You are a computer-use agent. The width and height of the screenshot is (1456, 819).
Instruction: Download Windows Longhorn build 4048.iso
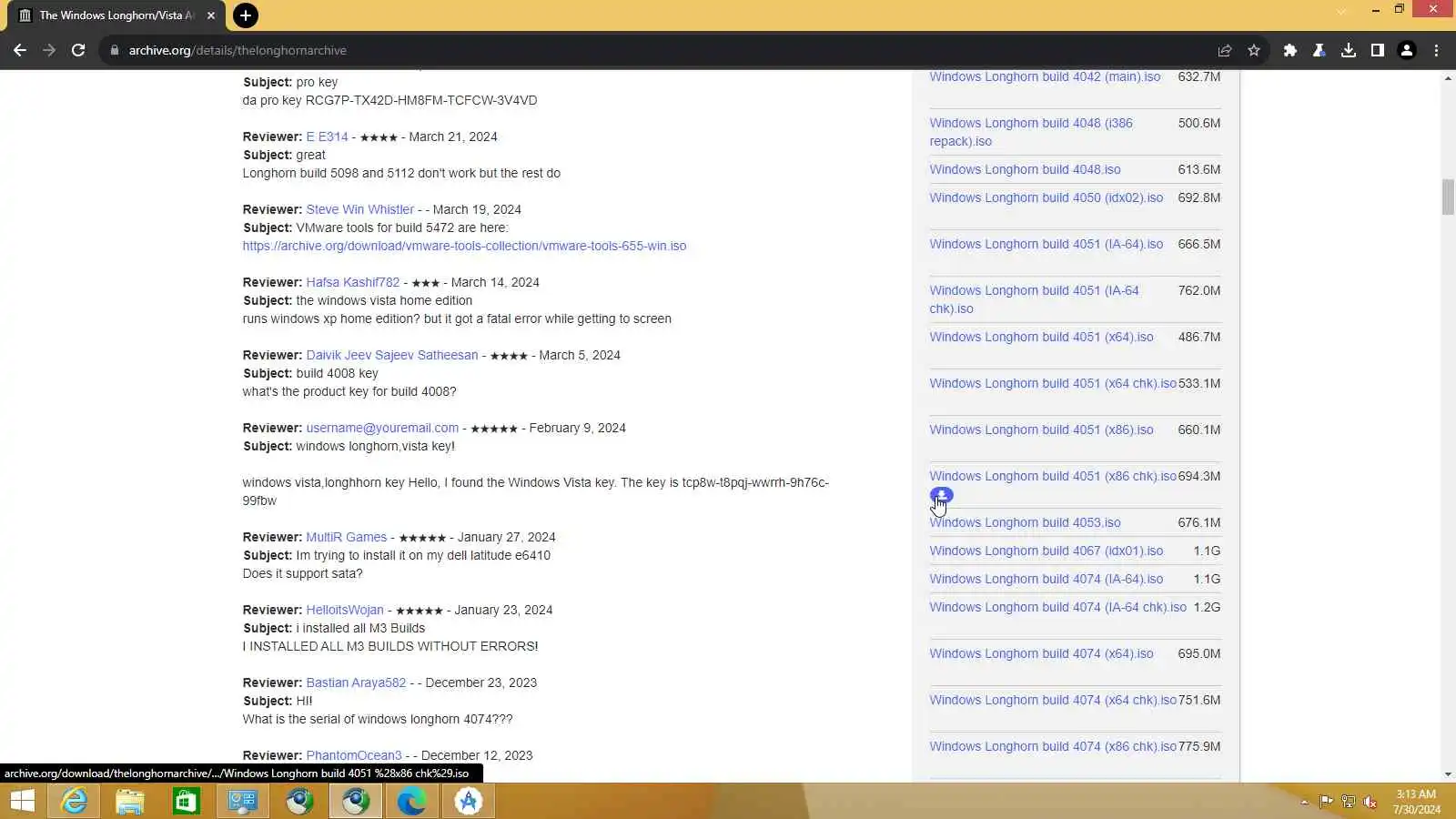coord(1025,169)
